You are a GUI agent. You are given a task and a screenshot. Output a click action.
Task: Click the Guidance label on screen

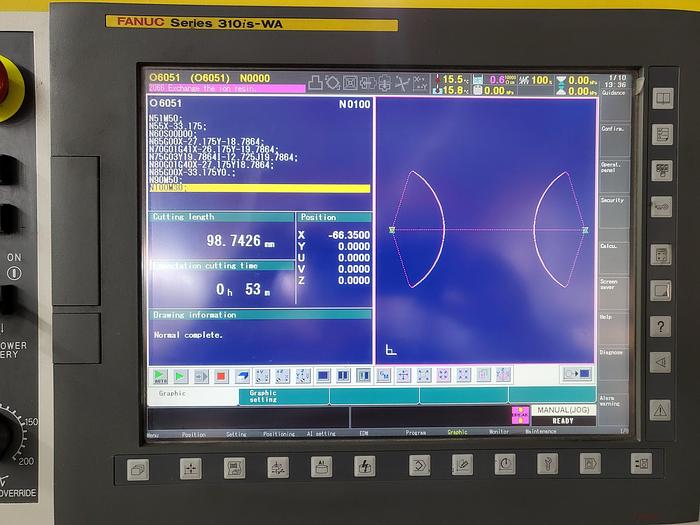pos(613,93)
